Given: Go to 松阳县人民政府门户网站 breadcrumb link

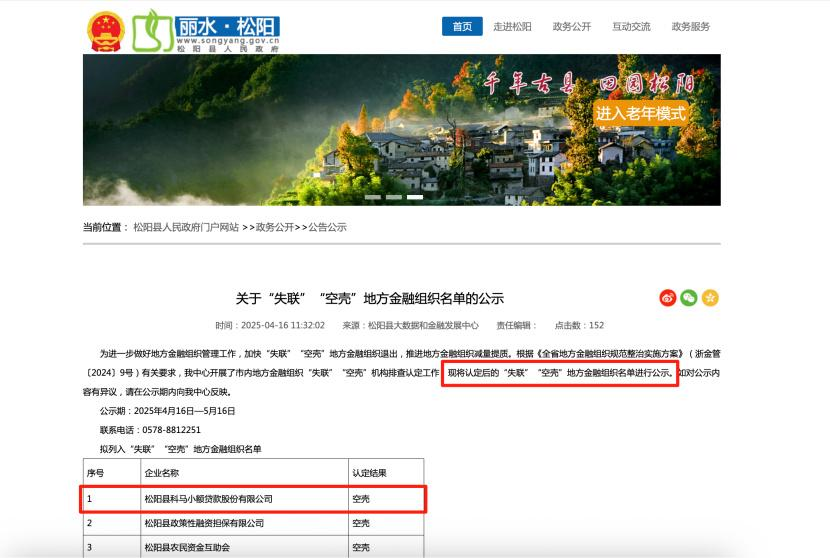Looking at the screenshot, I should [x=186, y=228].
